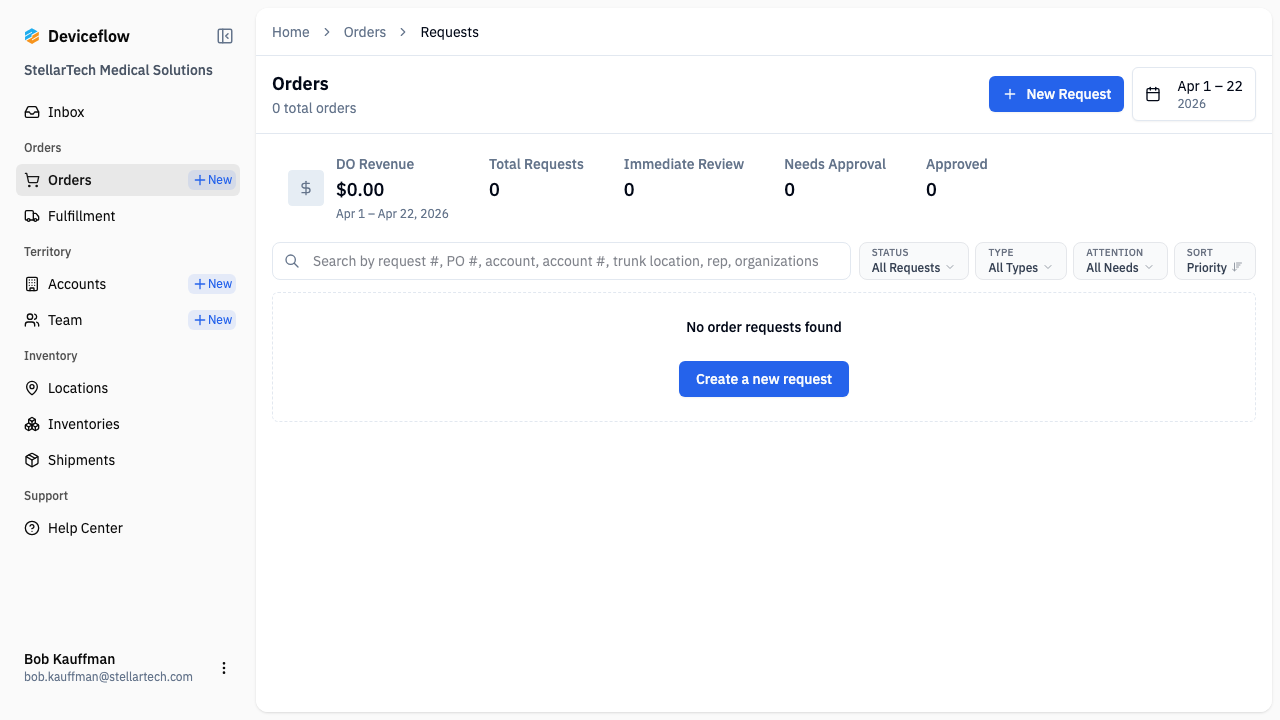Click the Requests breadcrumb

pyautogui.click(x=450, y=32)
